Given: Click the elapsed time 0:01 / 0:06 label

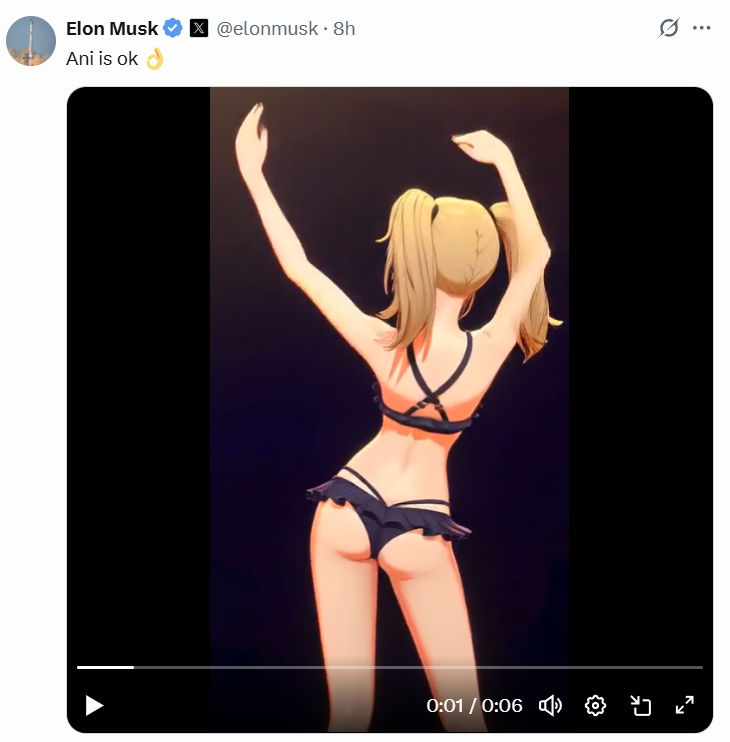Looking at the screenshot, I should tap(474, 706).
